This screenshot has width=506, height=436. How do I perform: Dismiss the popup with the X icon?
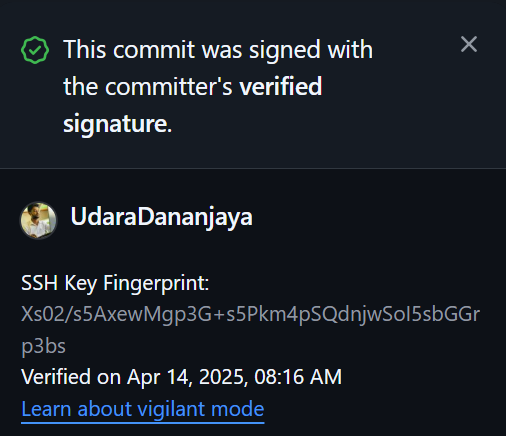pos(469,44)
